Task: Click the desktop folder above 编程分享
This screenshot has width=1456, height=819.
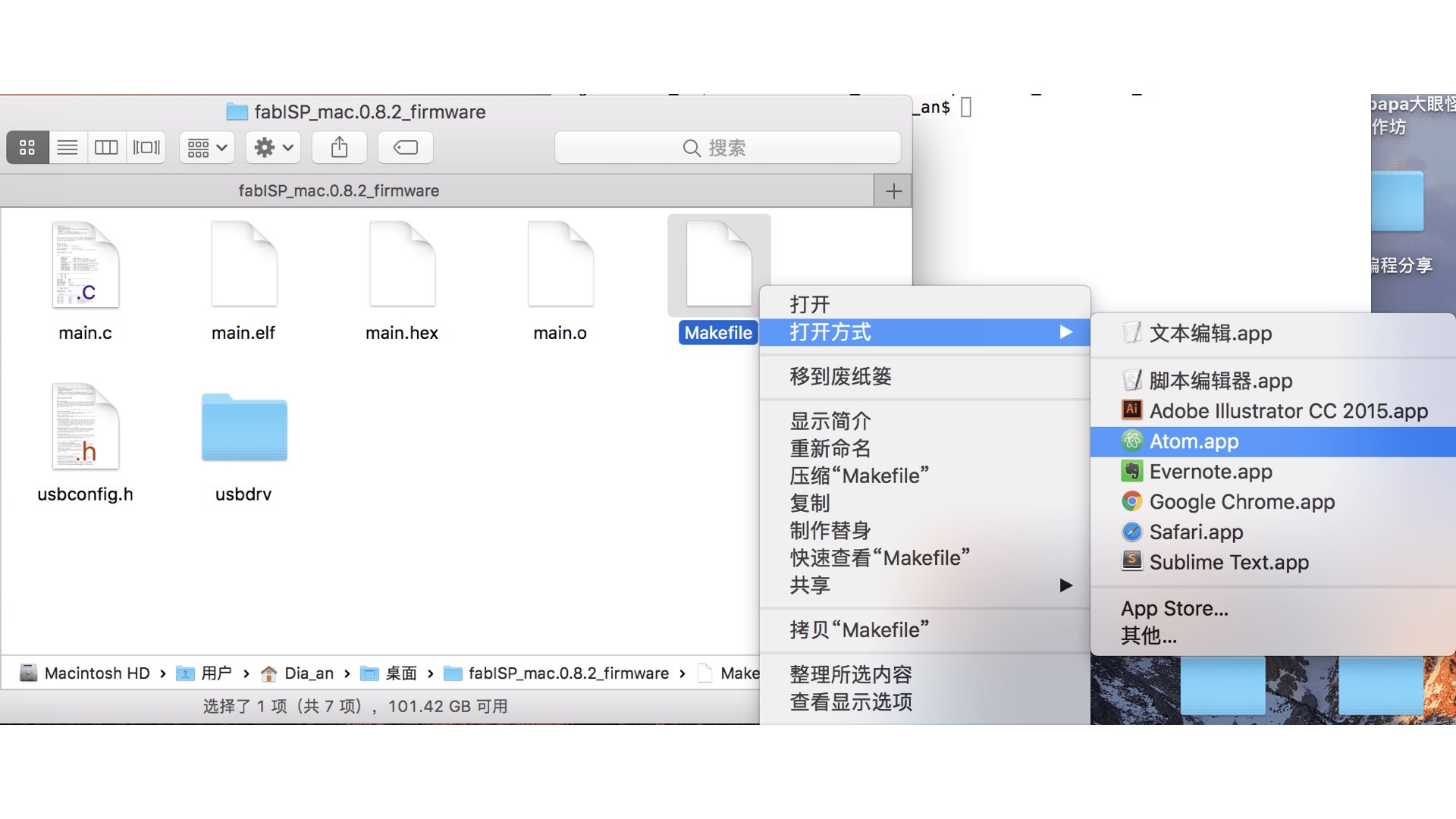Action: click(1398, 201)
